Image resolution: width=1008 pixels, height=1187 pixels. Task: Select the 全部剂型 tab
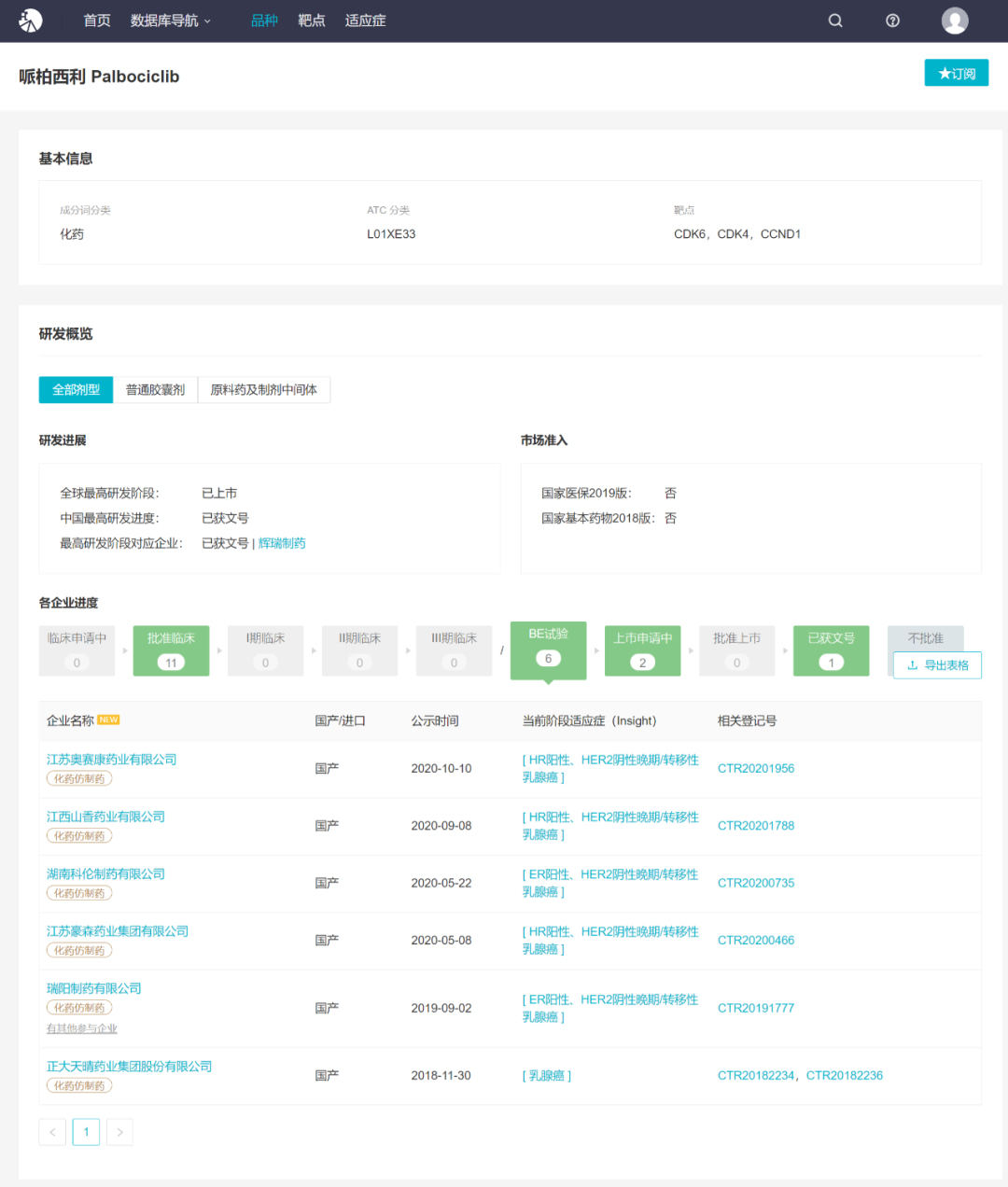tap(76, 390)
